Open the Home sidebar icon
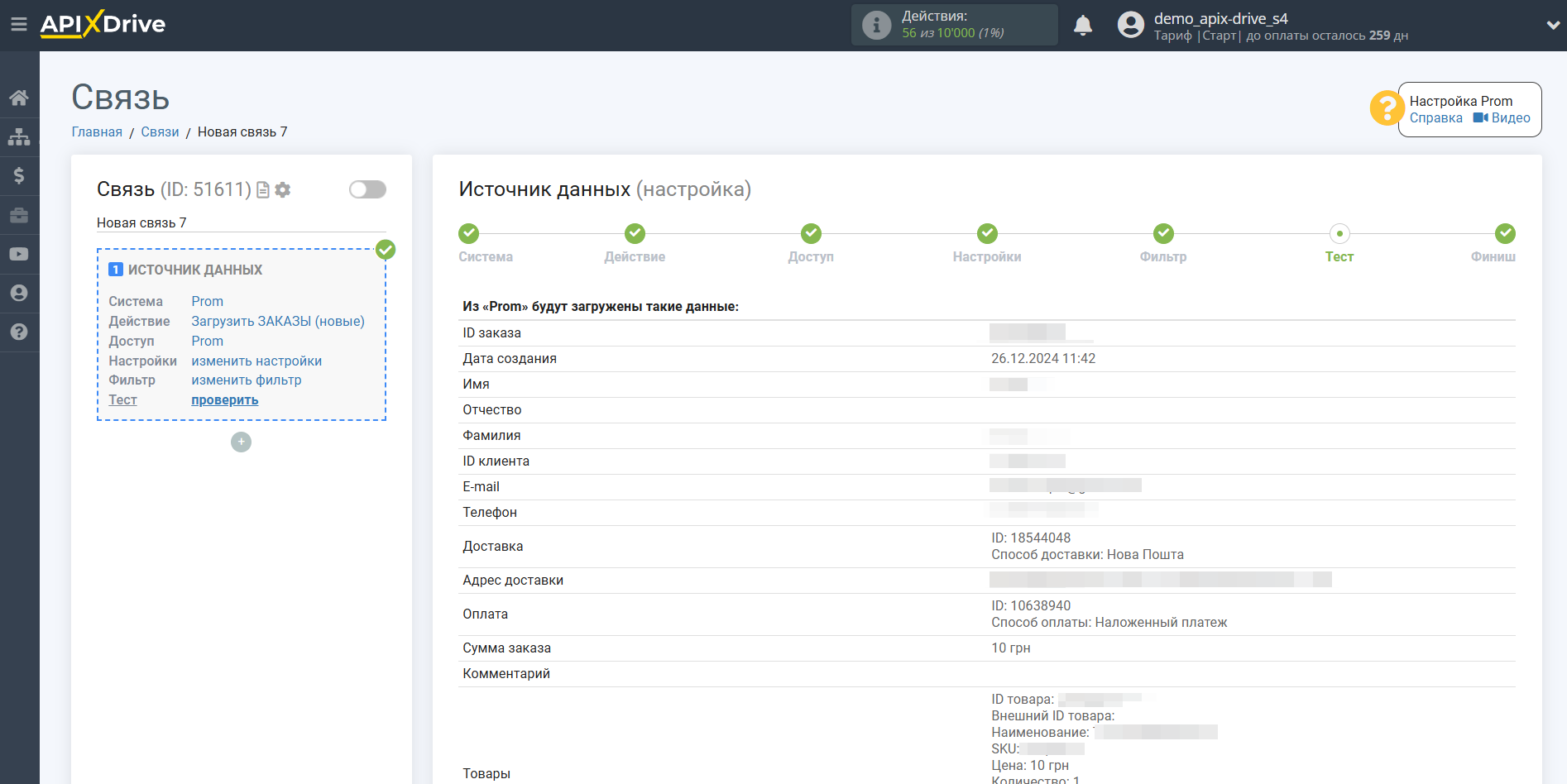The width and height of the screenshot is (1567, 784). 19,98
